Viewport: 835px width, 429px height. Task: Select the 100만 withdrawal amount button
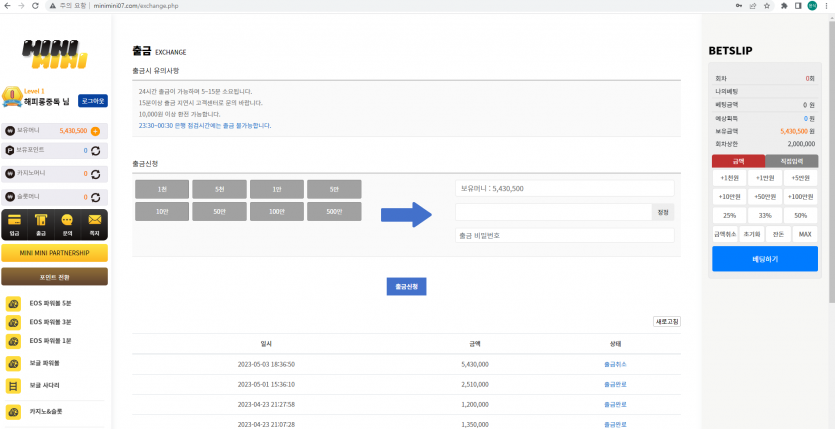276,212
